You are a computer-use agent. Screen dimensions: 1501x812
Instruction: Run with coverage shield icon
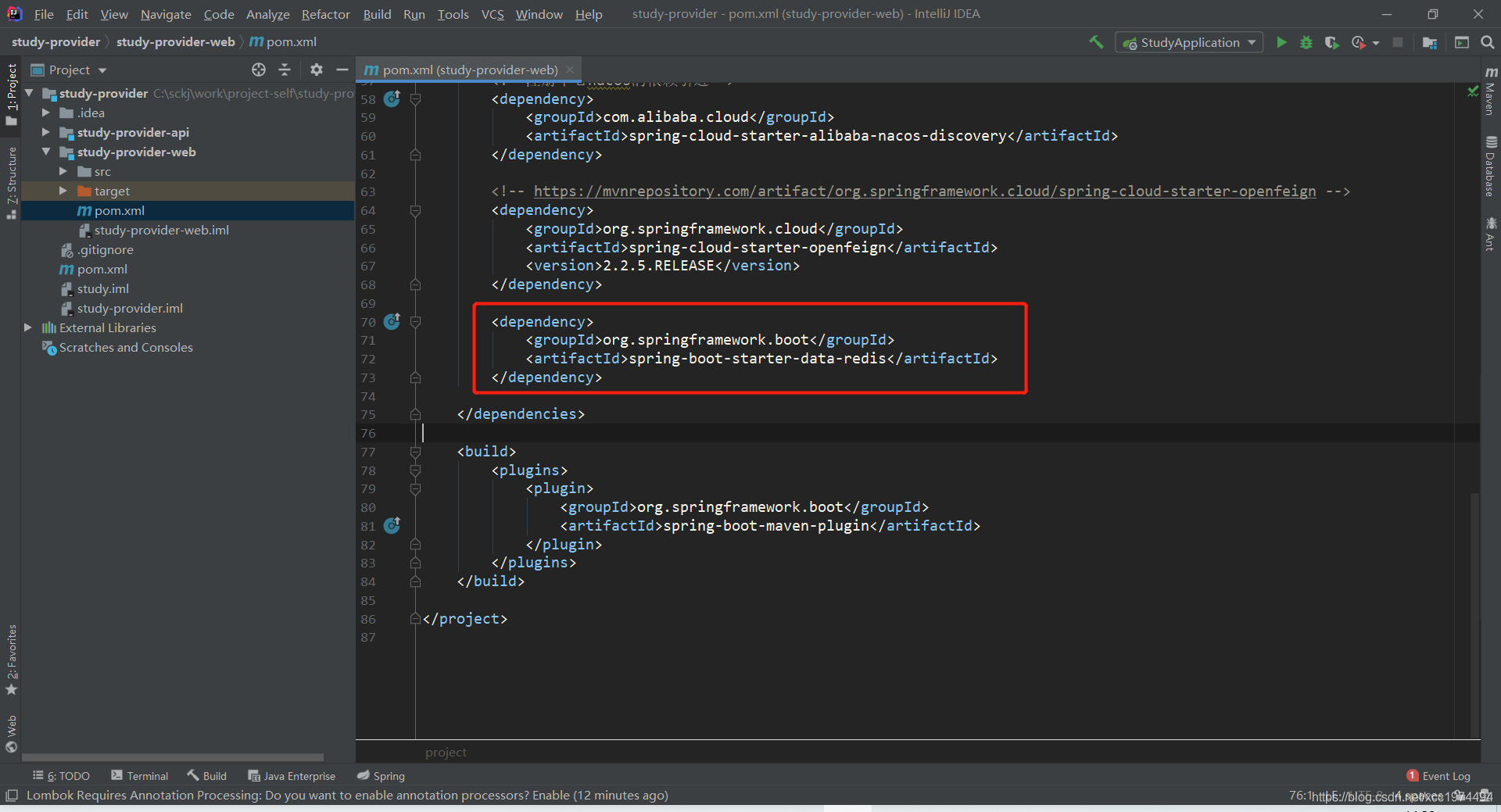[x=1331, y=42]
